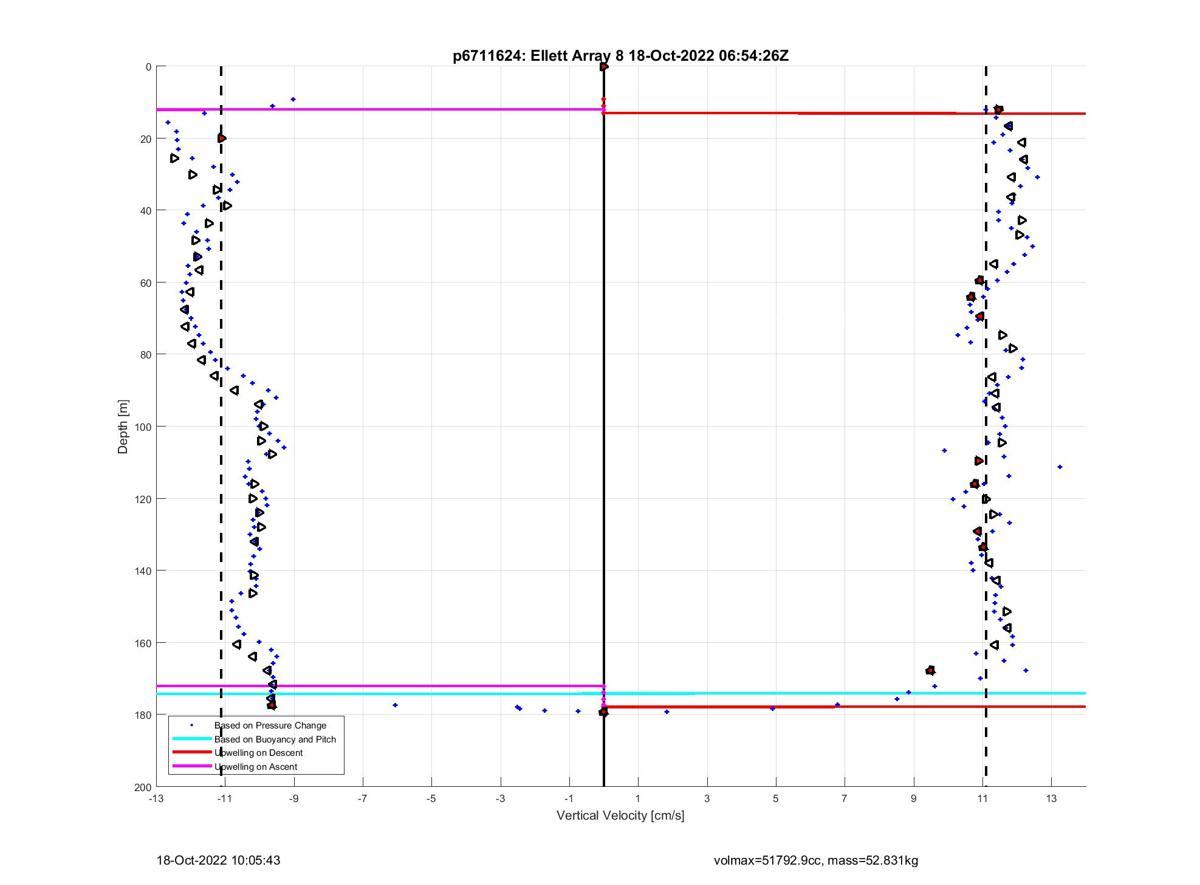Click the y-axis tick label '40'
This screenshot has width=1200, height=885.
tap(146, 211)
